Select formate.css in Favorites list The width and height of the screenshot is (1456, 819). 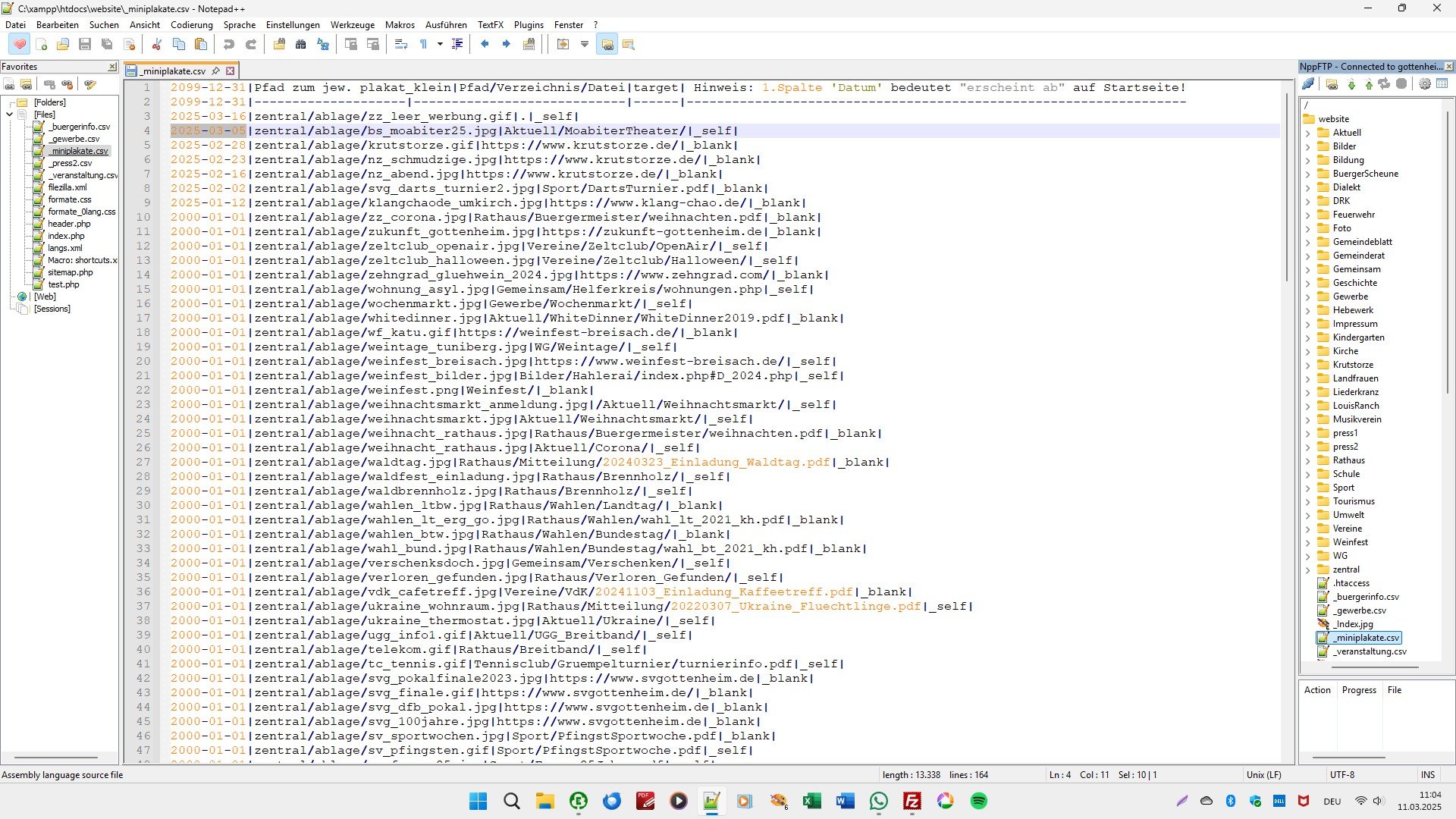point(69,199)
